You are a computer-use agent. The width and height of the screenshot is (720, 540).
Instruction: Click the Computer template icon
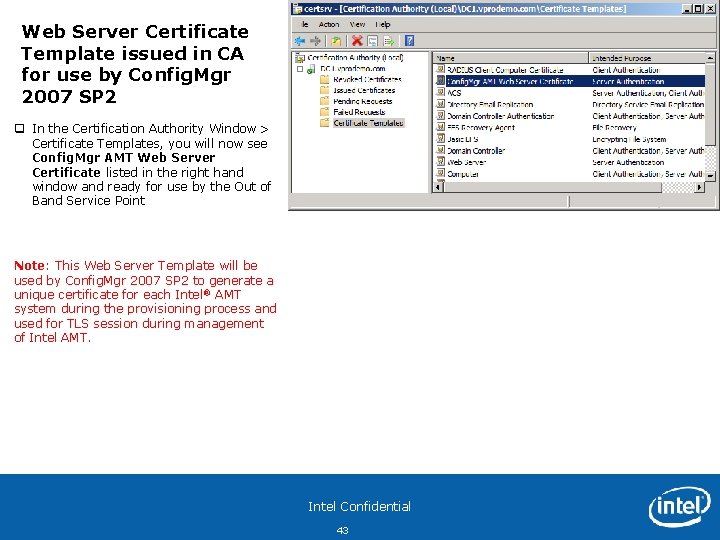pyautogui.click(x=440, y=173)
